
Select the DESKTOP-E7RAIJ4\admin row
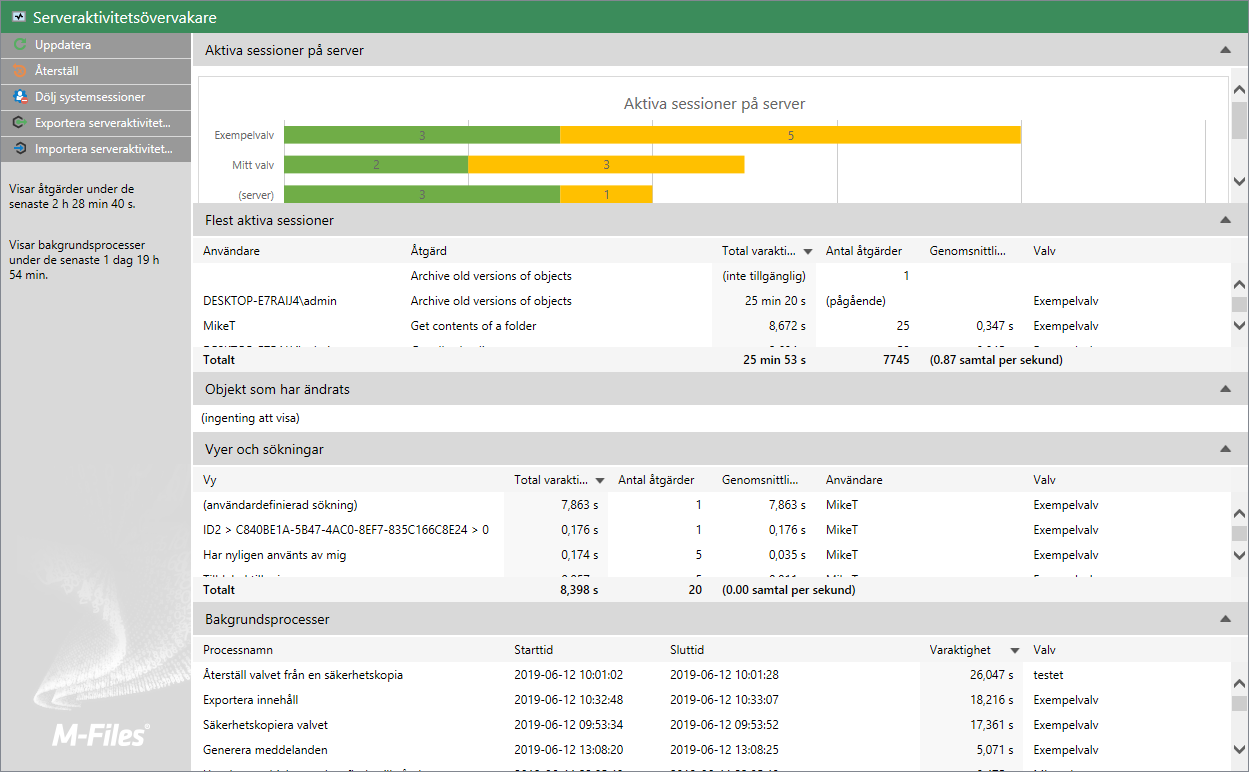click(712, 300)
